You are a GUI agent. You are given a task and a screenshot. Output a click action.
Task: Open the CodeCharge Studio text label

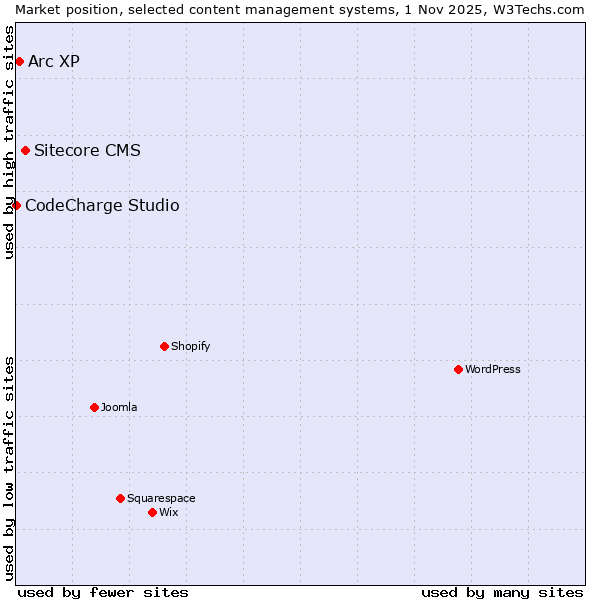pyautogui.click(x=102, y=206)
